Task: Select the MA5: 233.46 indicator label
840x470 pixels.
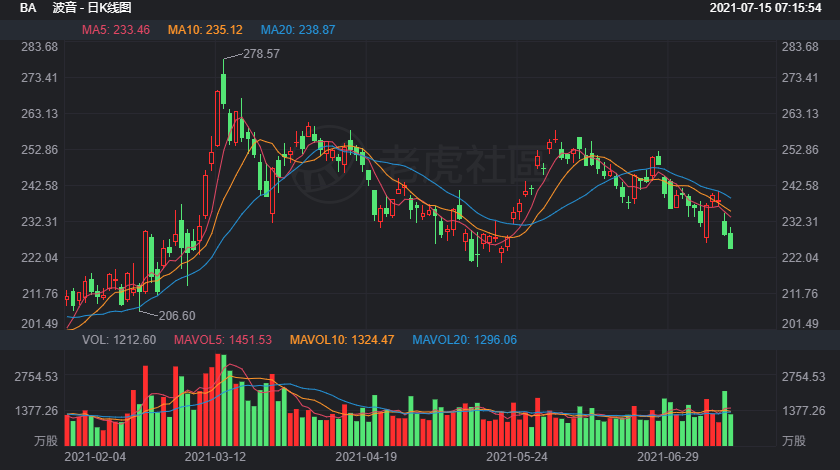Action: click(116, 30)
